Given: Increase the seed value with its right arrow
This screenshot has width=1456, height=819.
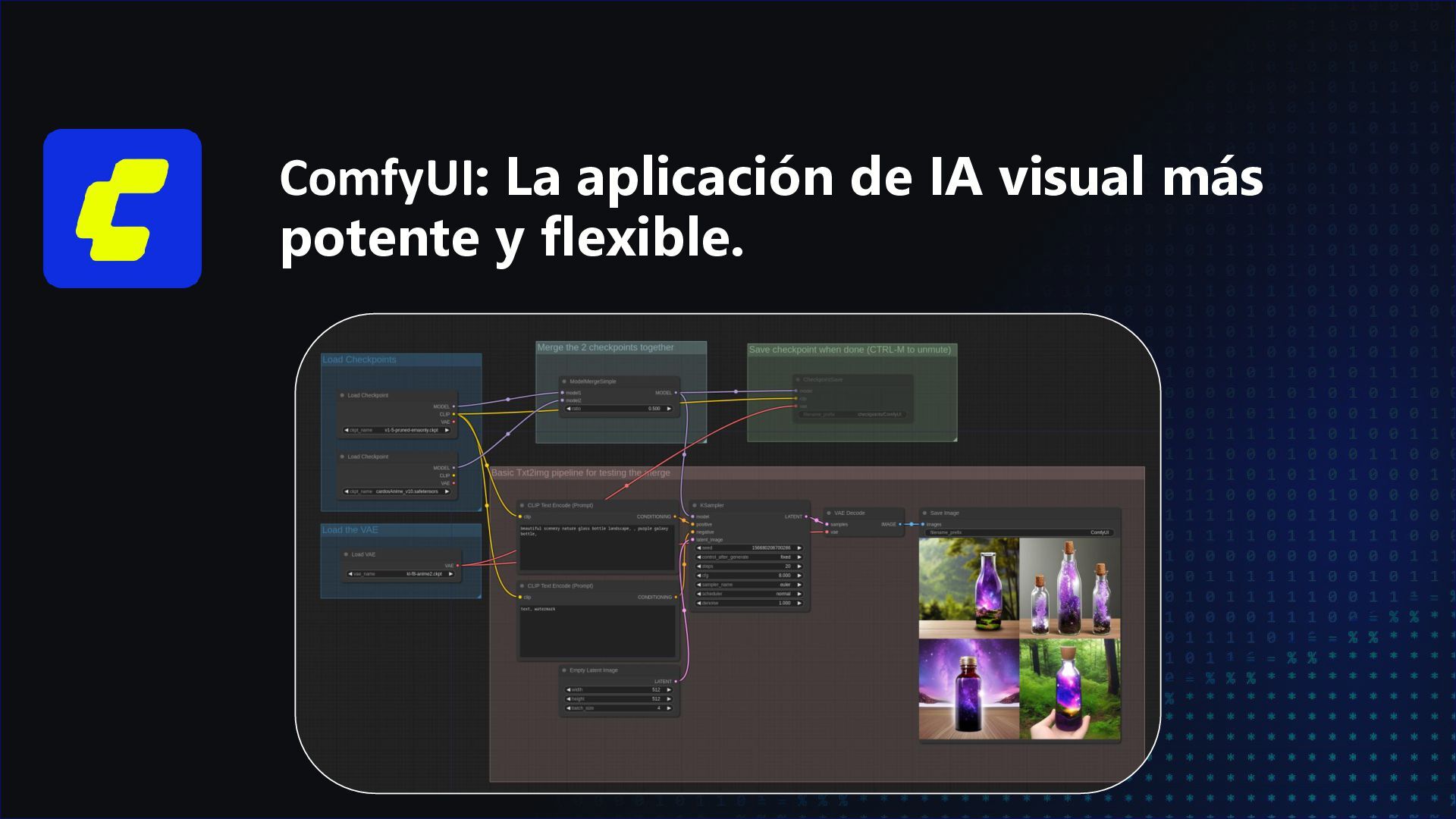Looking at the screenshot, I should click(x=799, y=548).
